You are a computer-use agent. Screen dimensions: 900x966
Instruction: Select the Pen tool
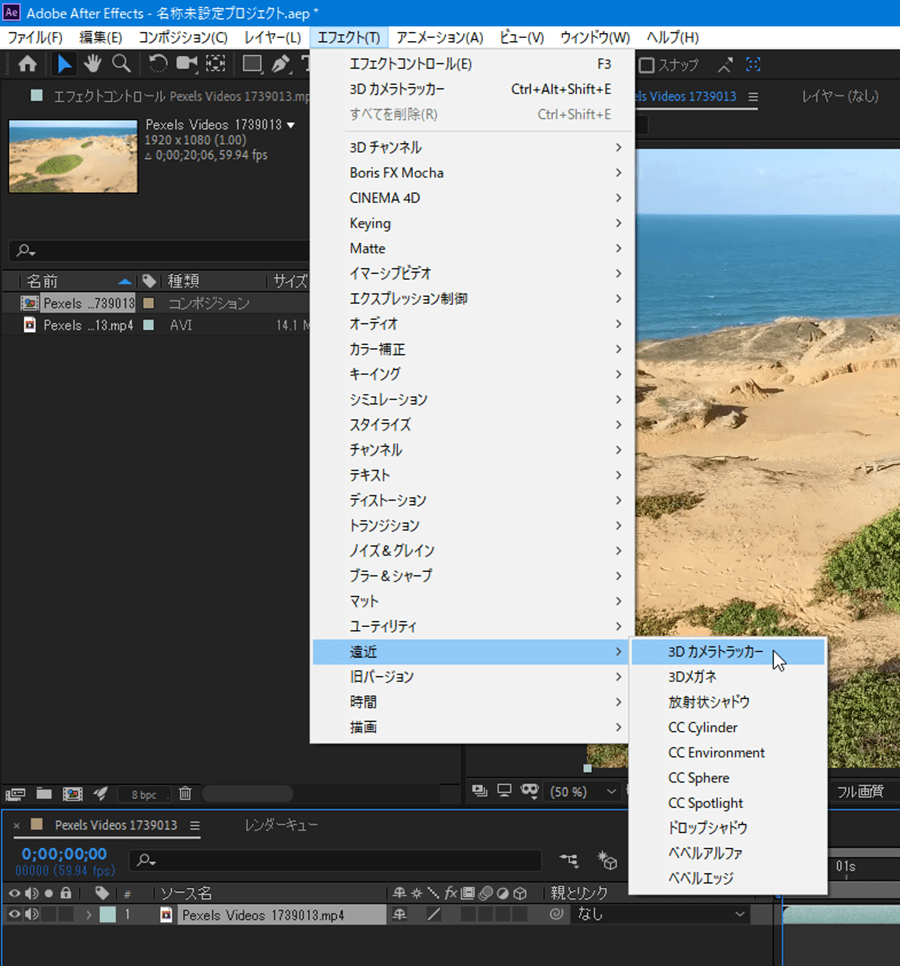click(281, 64)
